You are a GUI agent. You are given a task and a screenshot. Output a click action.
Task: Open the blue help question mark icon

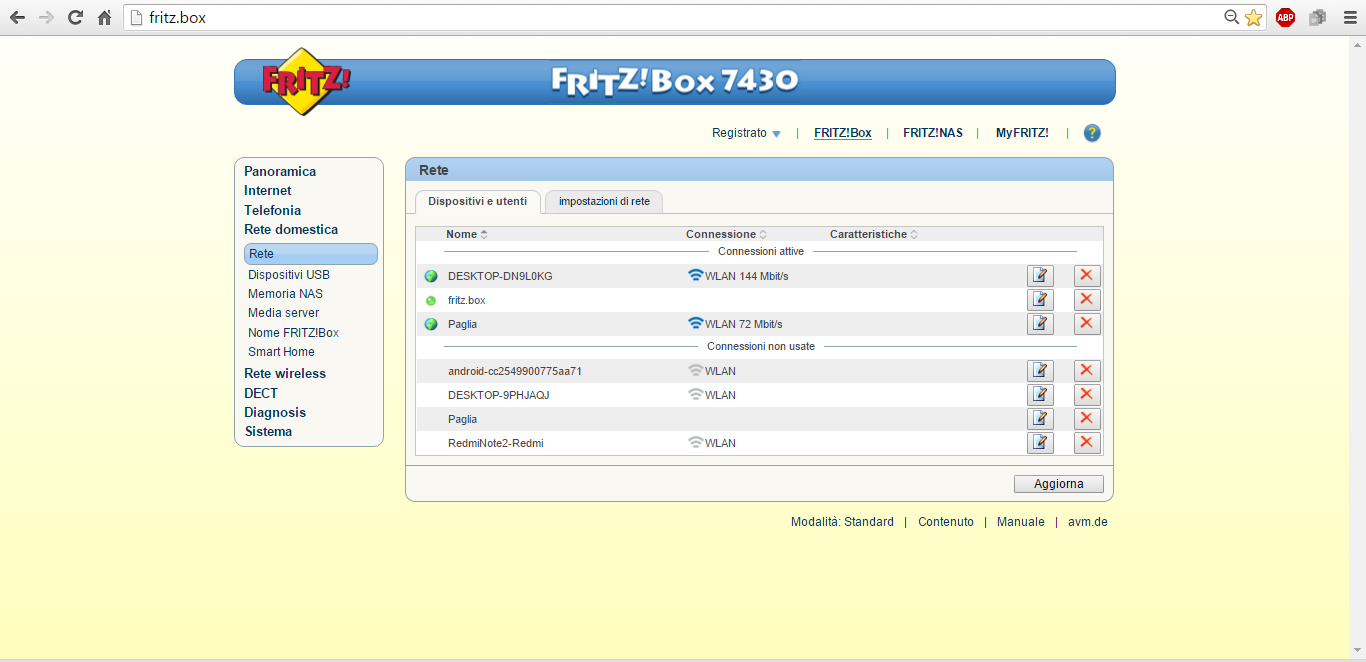(1092, 133)
